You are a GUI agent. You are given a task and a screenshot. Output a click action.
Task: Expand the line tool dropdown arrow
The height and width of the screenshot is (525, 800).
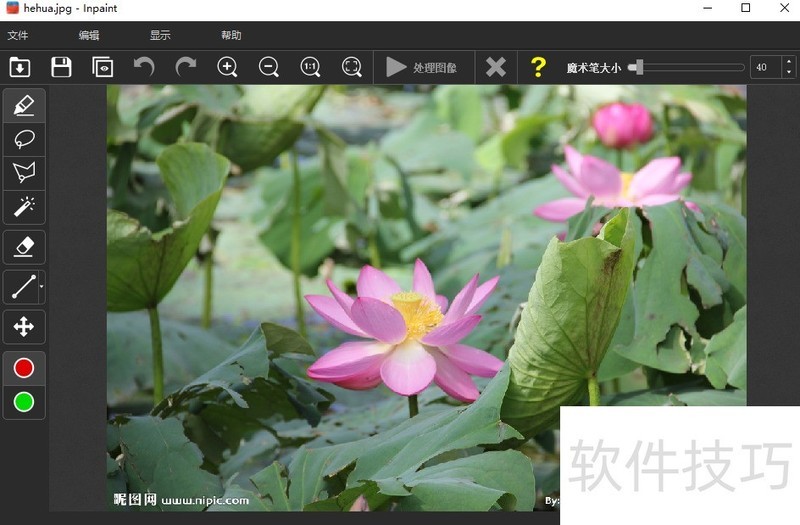tap(42, 287)
